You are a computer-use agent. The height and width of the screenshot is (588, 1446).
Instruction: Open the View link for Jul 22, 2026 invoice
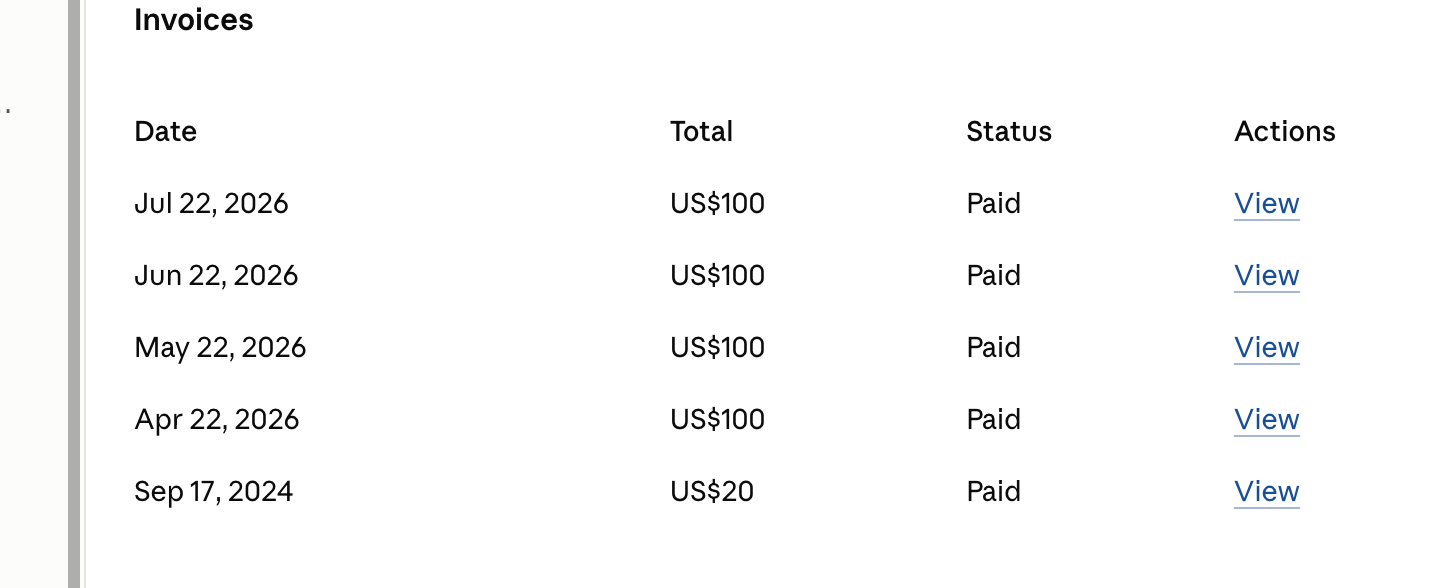pos(1267,204)
